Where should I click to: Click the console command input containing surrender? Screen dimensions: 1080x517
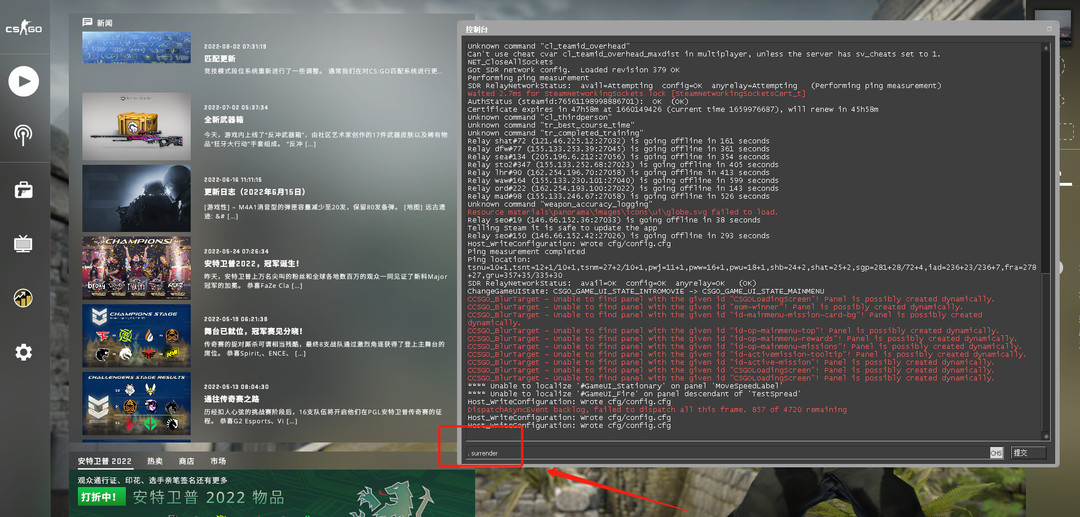pos(727,453)
